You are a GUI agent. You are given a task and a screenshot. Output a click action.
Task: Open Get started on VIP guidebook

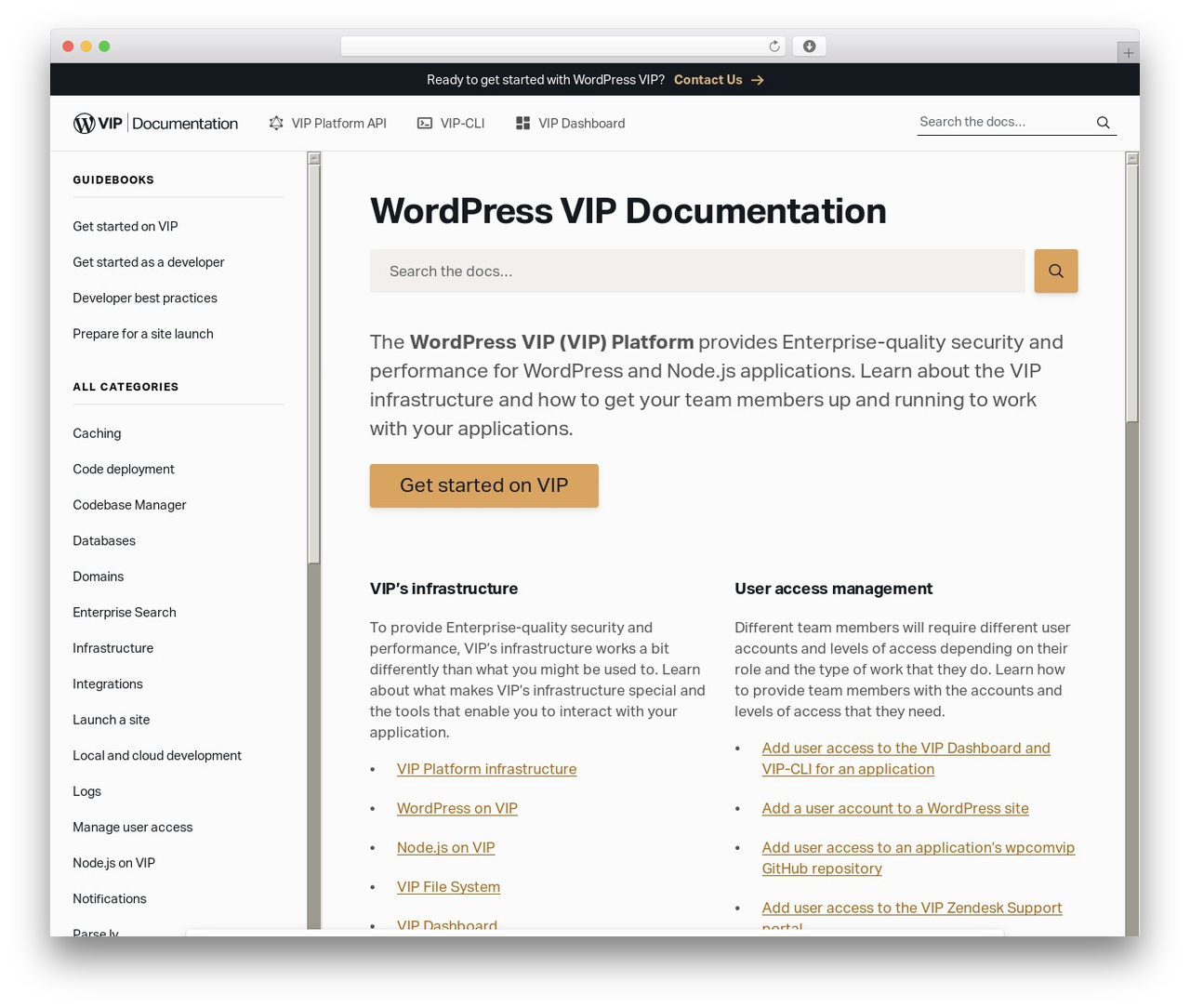[126, 226]
